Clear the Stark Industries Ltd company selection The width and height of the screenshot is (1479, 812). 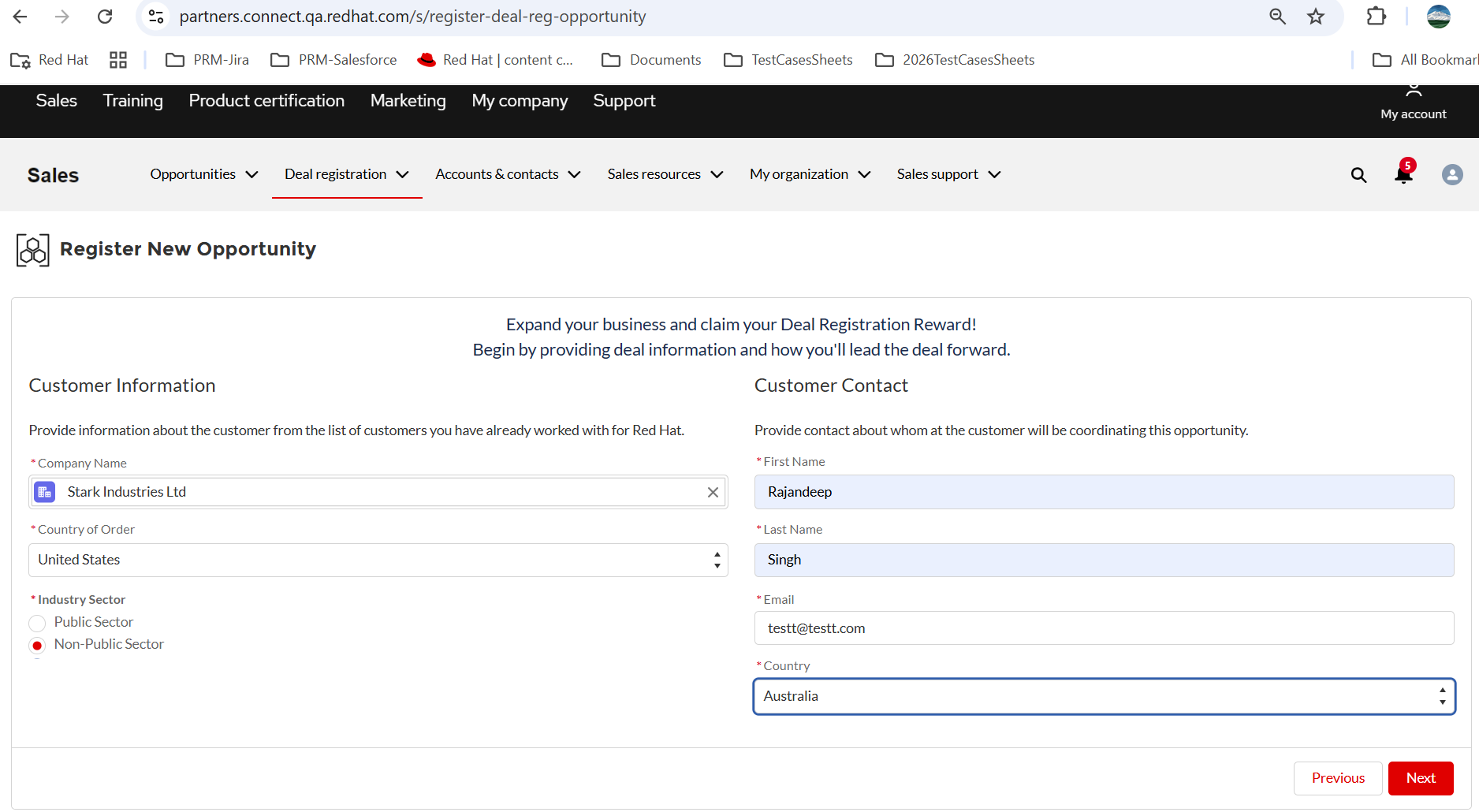[x=713, y=493]
